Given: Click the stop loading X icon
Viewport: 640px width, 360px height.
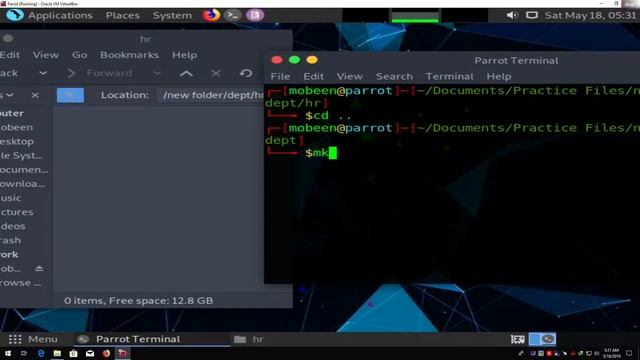Looking at the screenshot, I should (x=216, y=73).
